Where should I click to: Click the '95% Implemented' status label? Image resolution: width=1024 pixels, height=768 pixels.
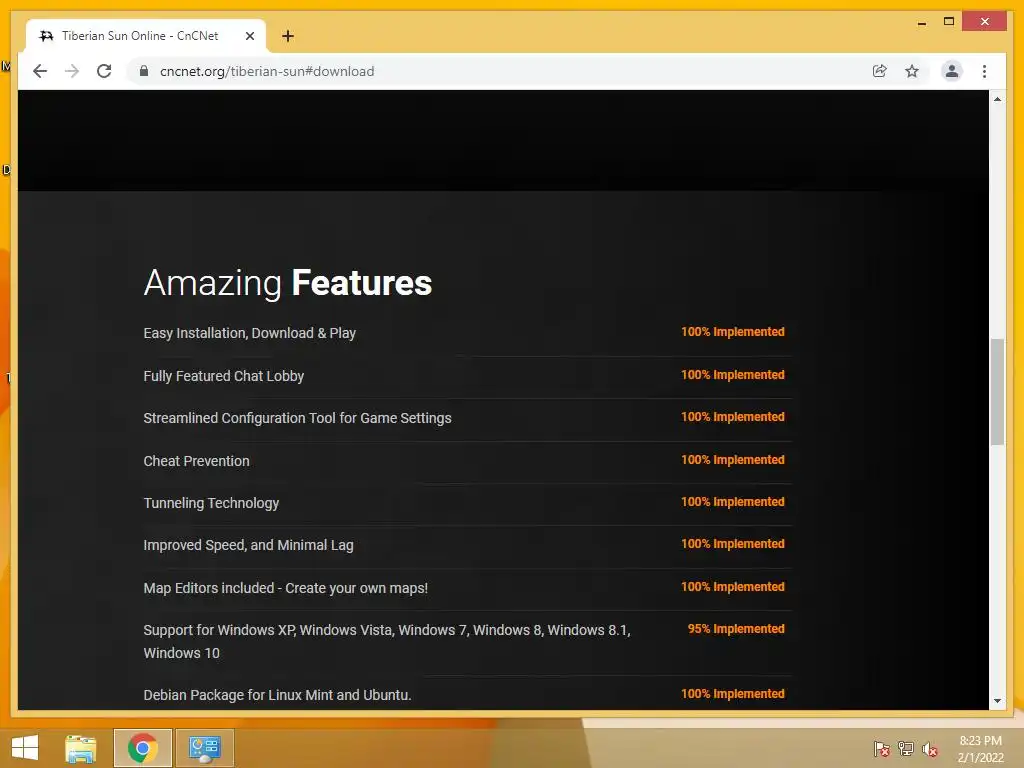736,629
